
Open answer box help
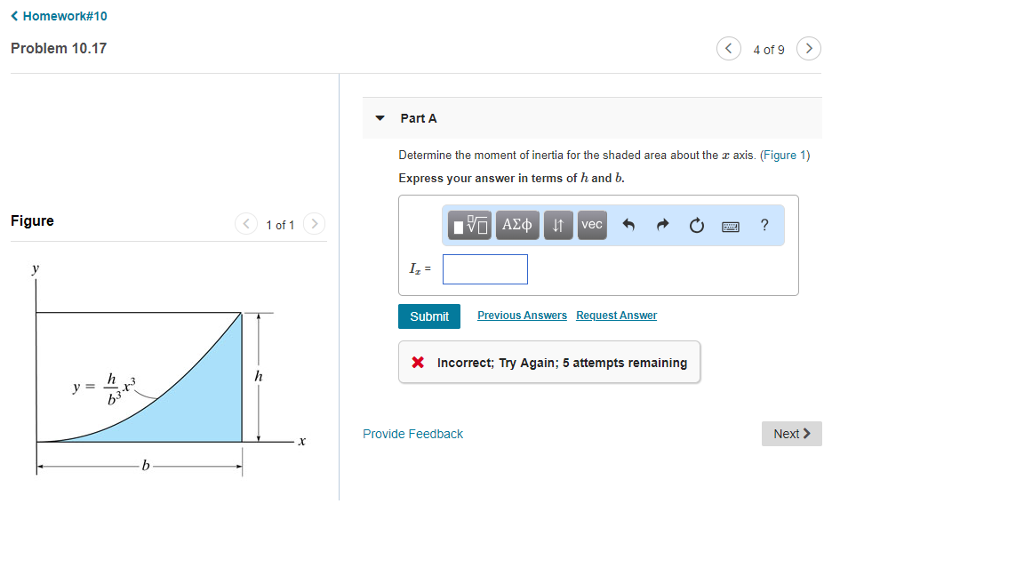(x=765, y=225)
